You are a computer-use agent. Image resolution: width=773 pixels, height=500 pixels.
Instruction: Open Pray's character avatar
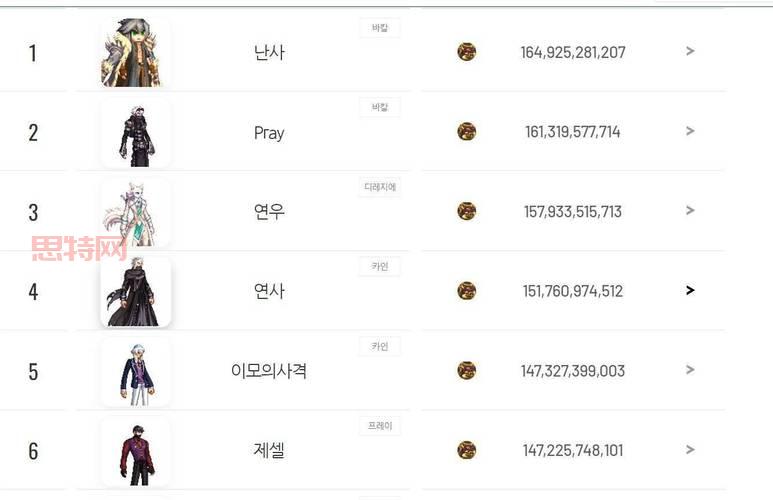[136, 133]
